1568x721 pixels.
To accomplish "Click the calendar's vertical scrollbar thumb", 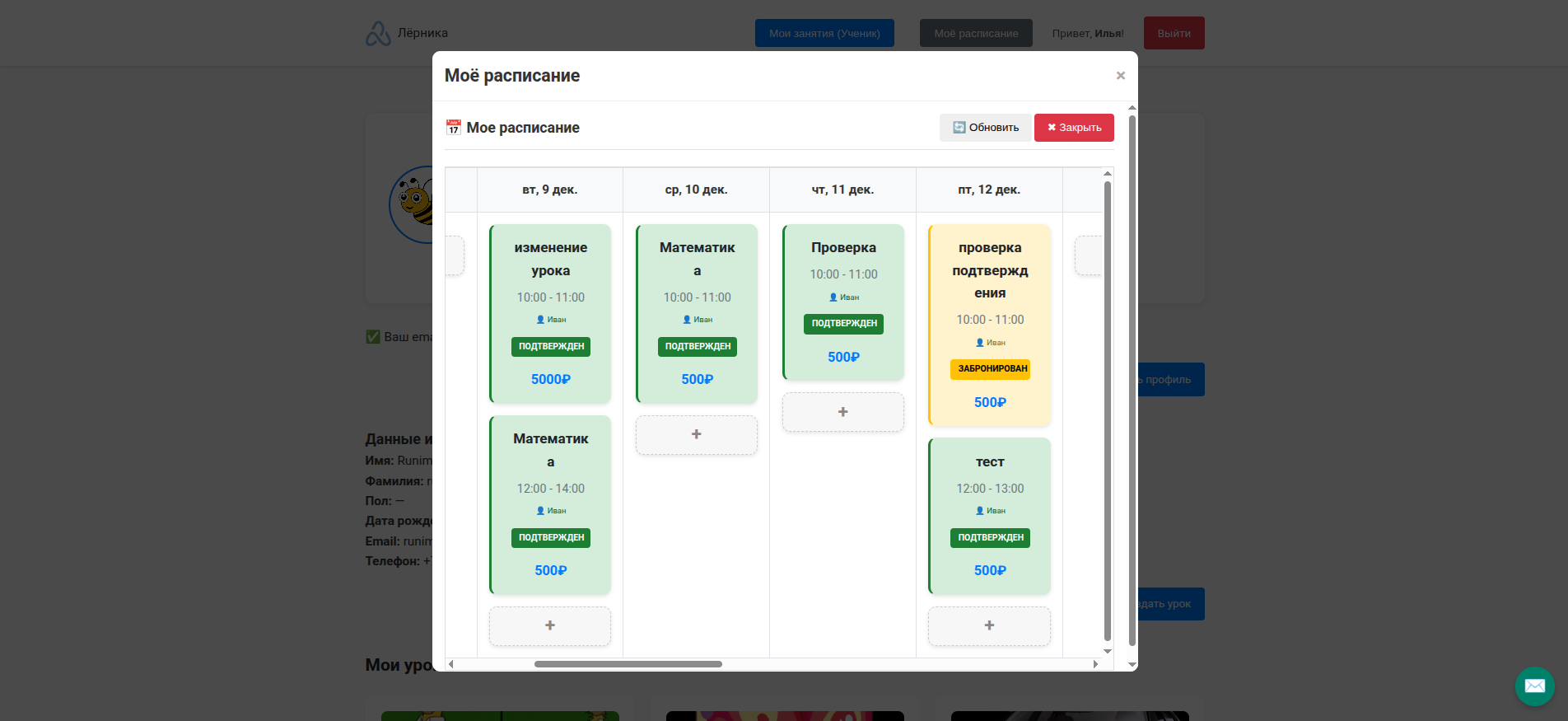I will [x=1108, y=412].
